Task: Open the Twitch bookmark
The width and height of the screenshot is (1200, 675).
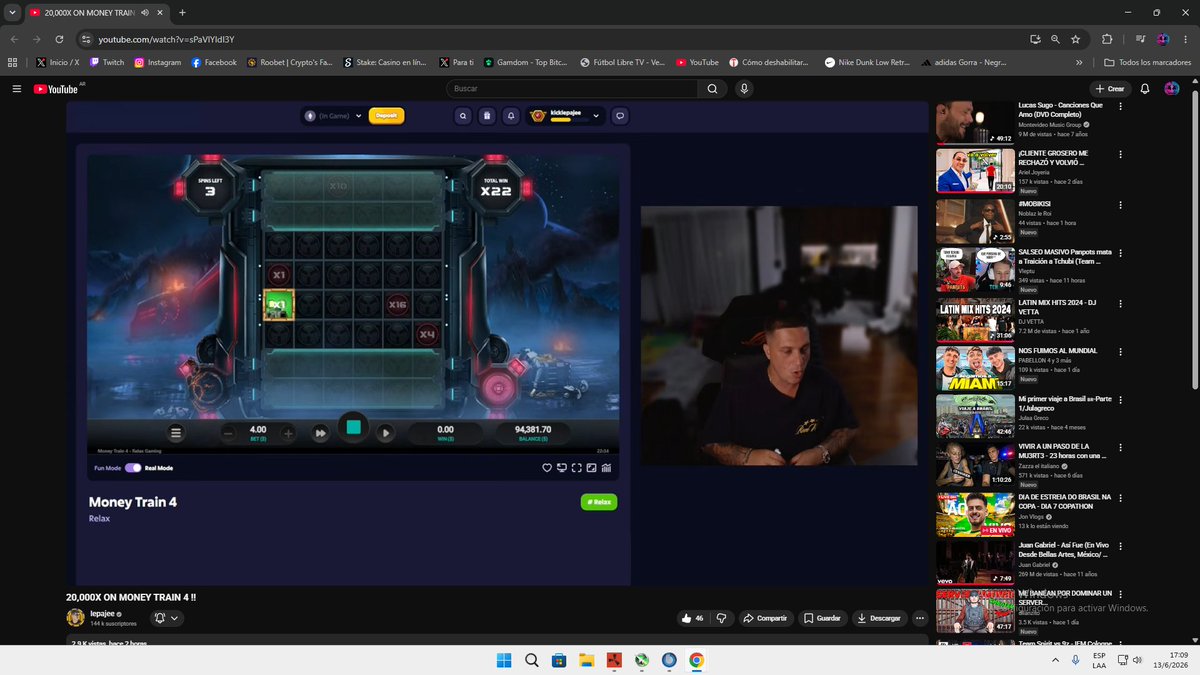Action: (106, 62)
